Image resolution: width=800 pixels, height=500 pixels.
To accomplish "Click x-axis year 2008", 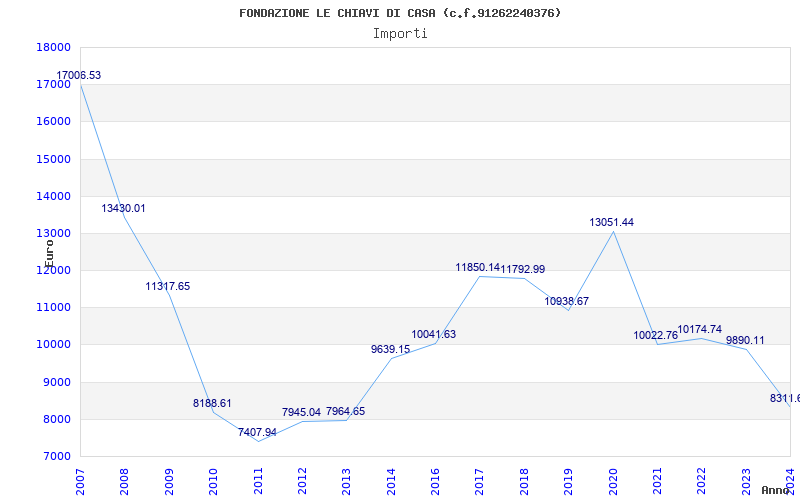I will pos(124,481).
